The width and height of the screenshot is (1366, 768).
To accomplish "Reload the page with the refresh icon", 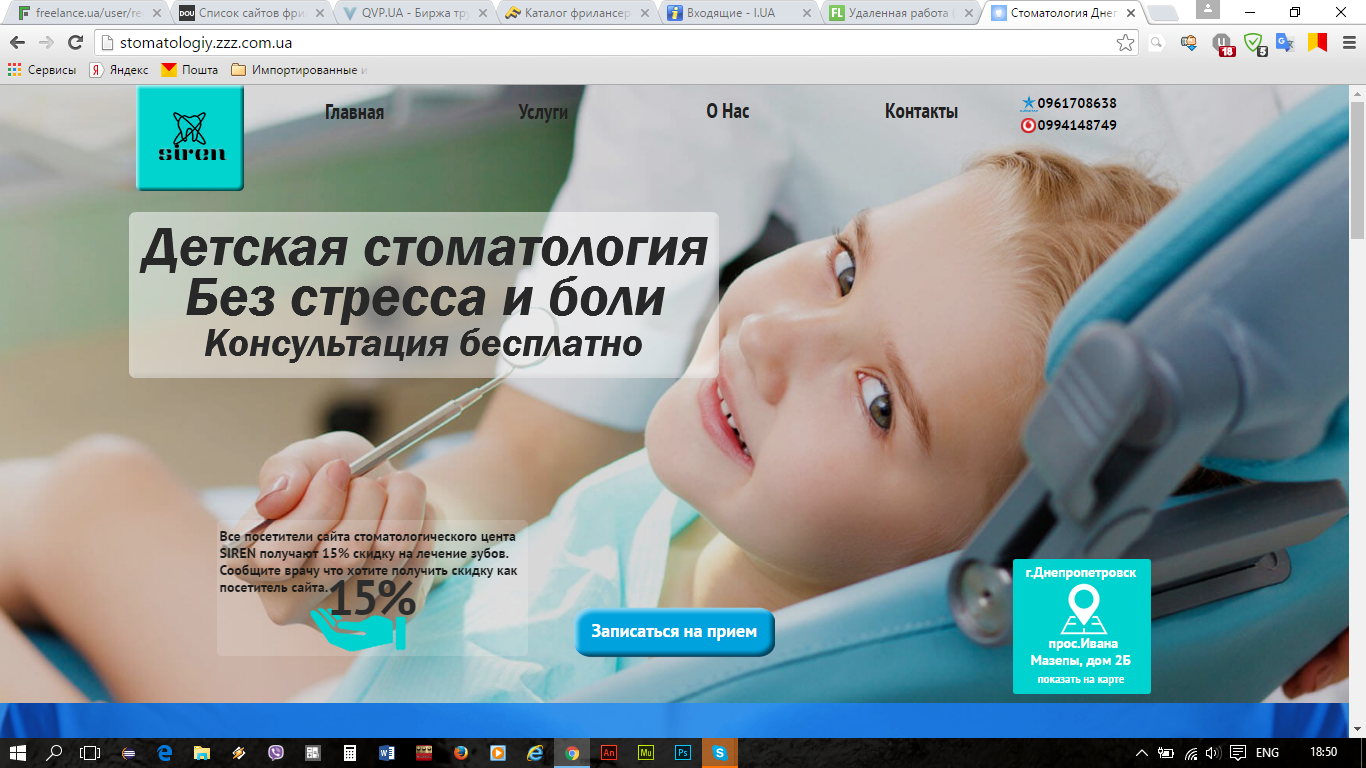I will coord(75,43).
